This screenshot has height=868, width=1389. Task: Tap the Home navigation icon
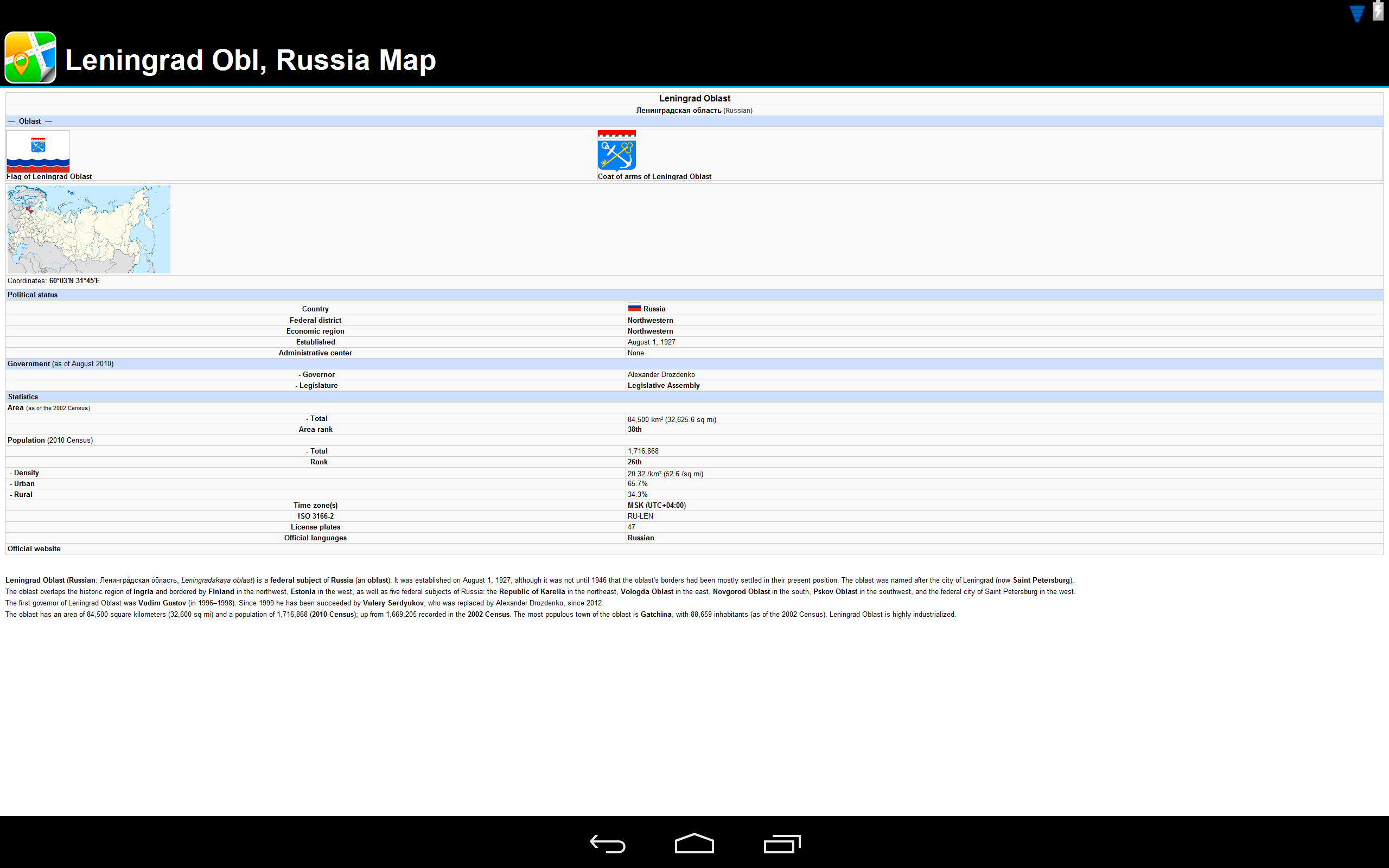[x=694, y=843]
